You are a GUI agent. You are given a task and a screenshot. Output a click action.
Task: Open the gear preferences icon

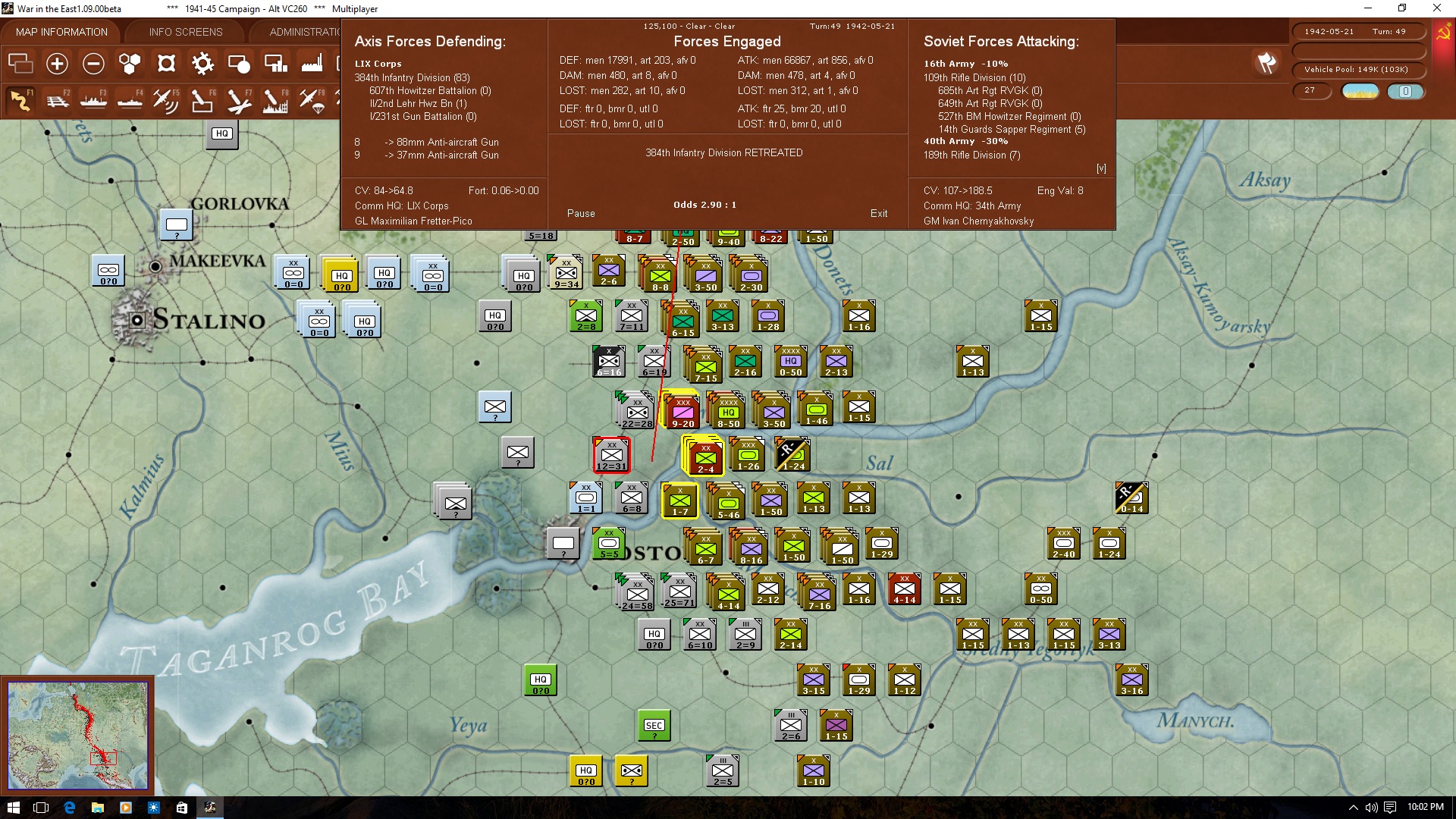point(202,64)
